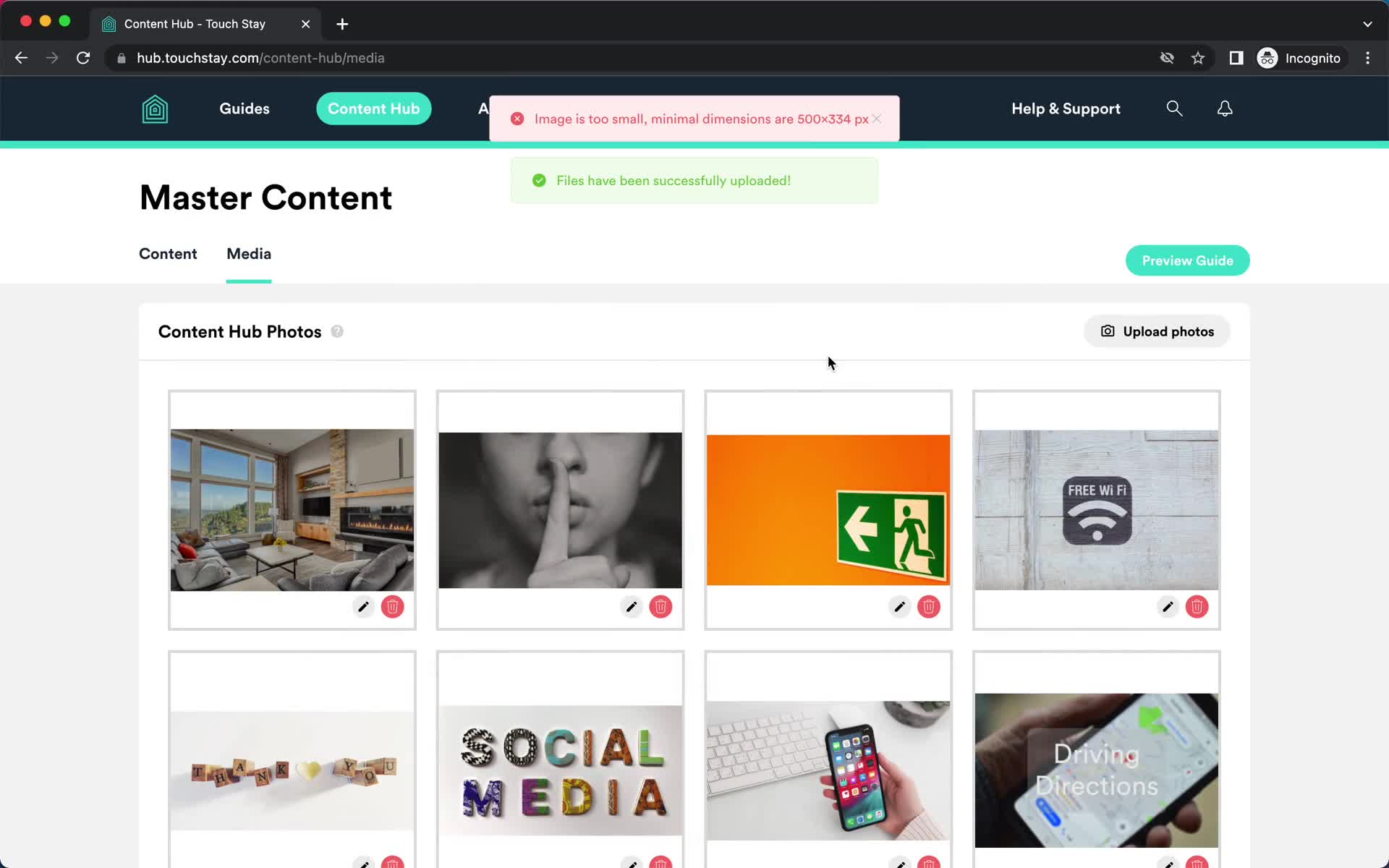Screen dimensions: 1389x868
Task: Click the home icon in the top nav bar
Action: coord(154,108)
